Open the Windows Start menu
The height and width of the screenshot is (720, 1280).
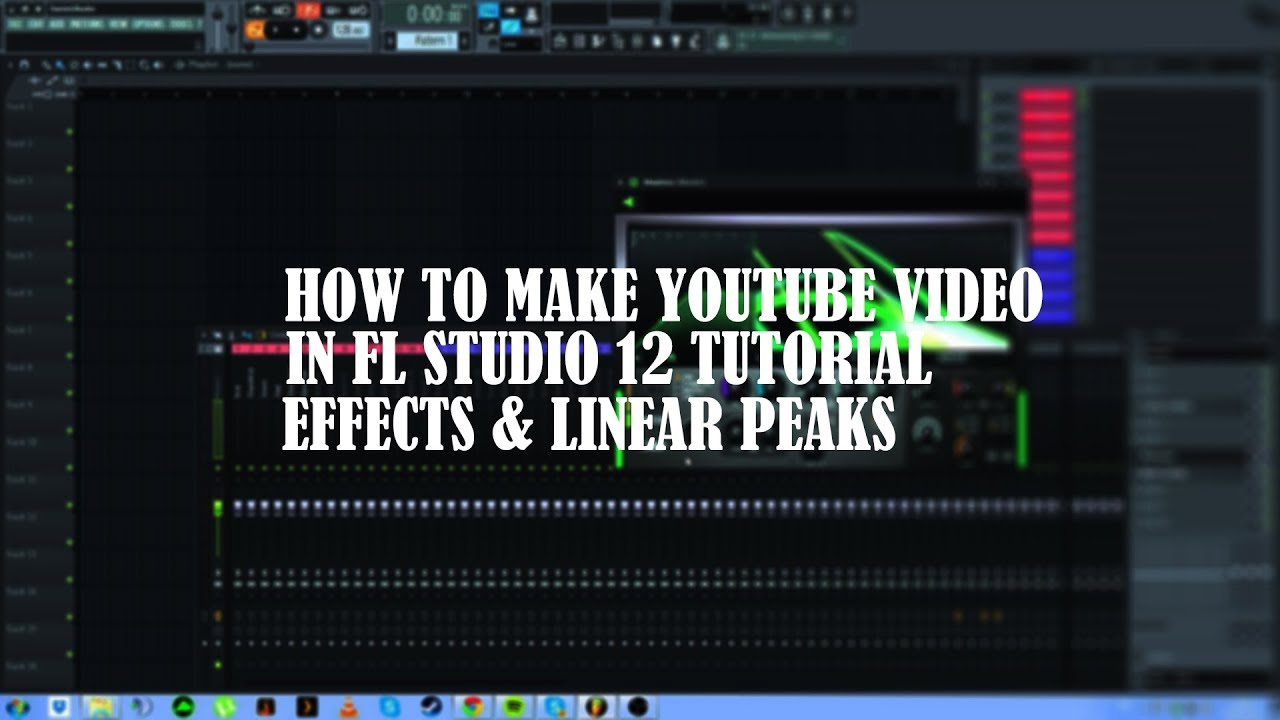pyautogui.click(x=17, y=707)
